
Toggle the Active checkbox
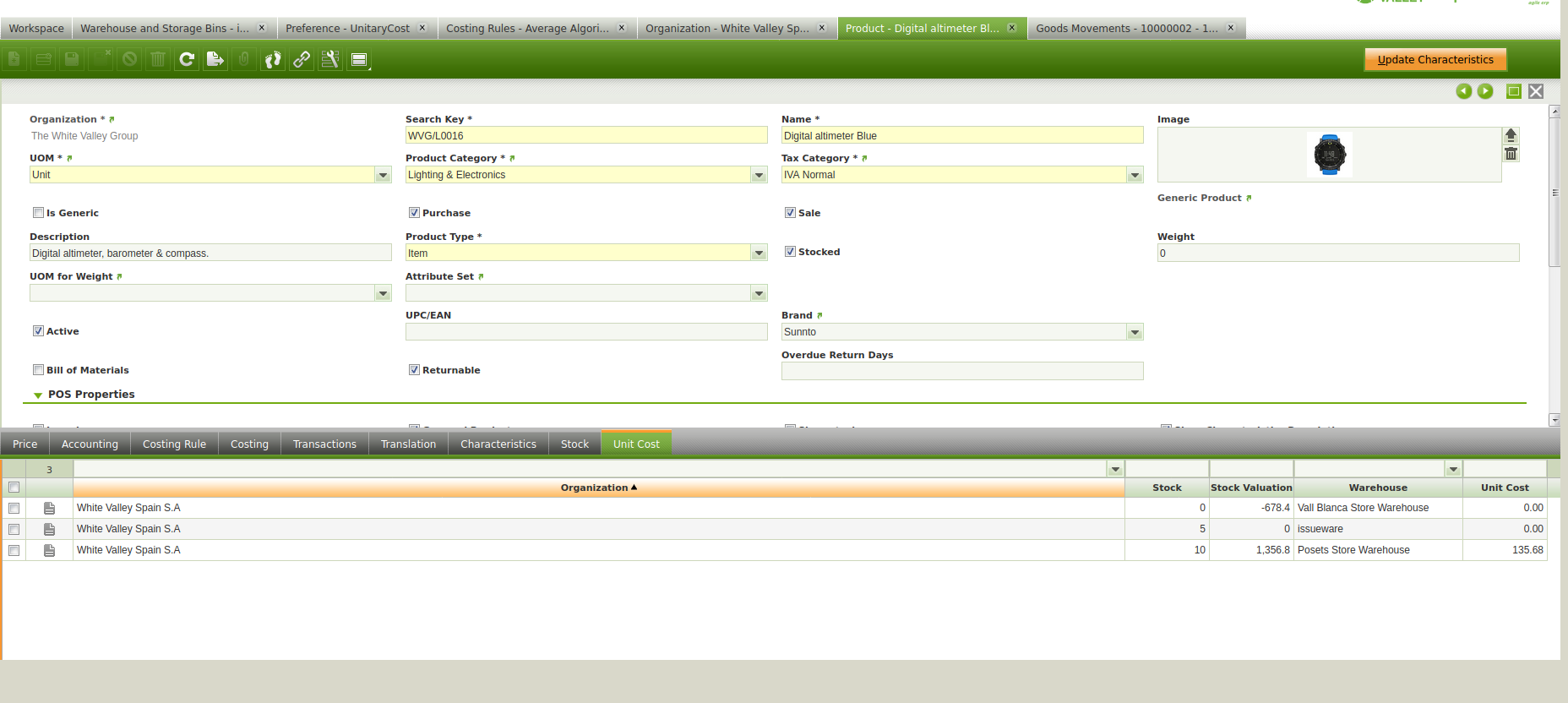click(x=38, y=331)
